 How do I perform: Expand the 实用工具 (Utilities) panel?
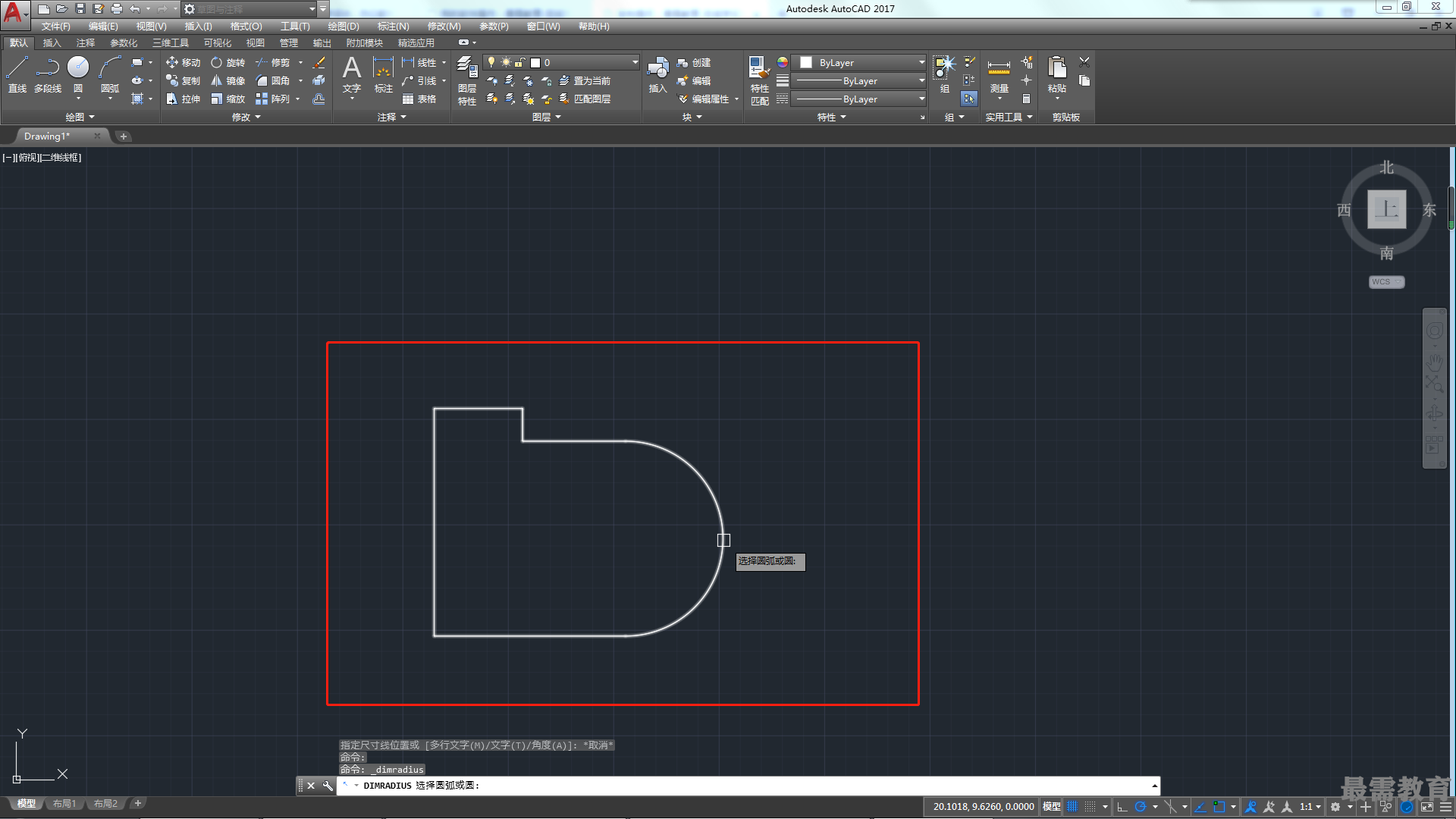click(x=1009, y=117)
